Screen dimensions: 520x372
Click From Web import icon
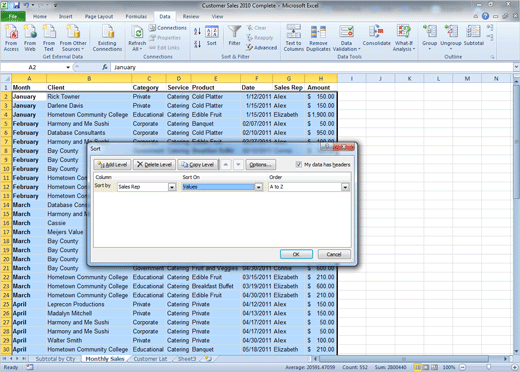click(30, 38)
